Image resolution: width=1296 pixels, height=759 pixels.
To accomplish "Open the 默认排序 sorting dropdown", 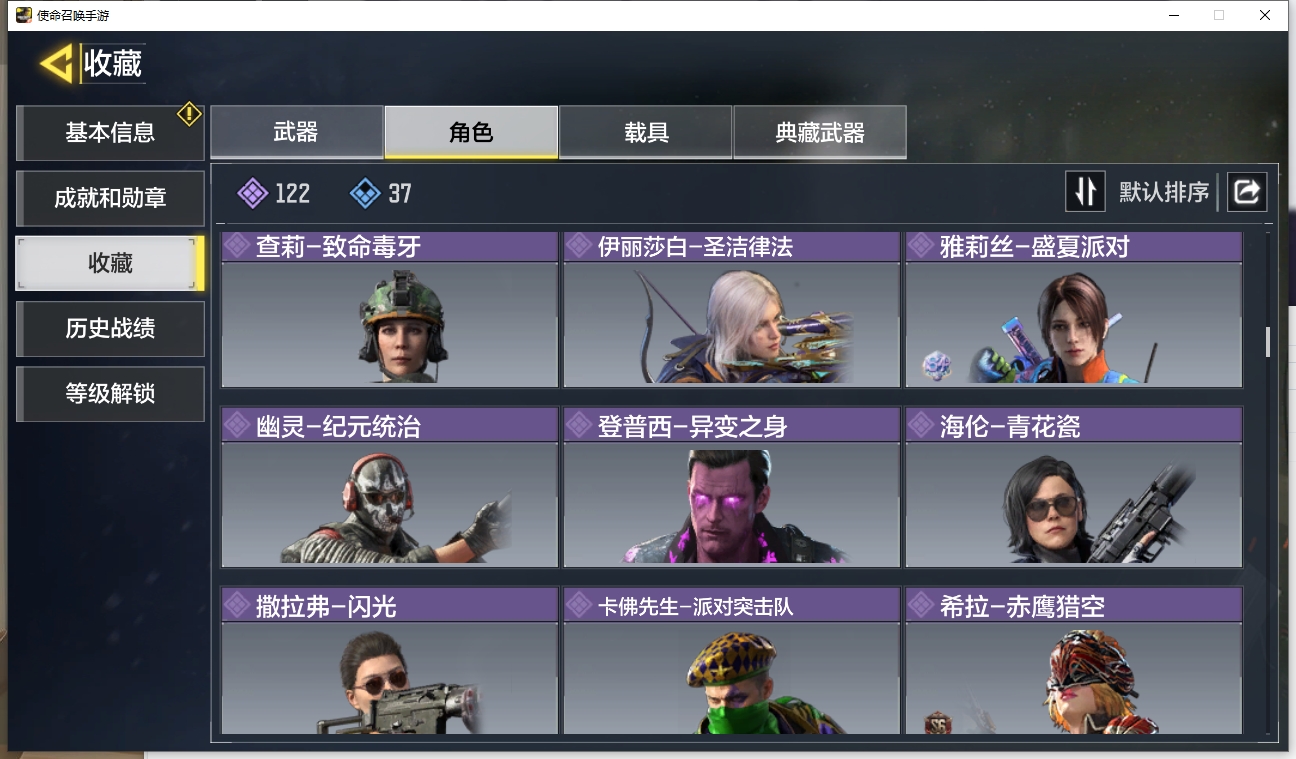I will (1164, 192).
